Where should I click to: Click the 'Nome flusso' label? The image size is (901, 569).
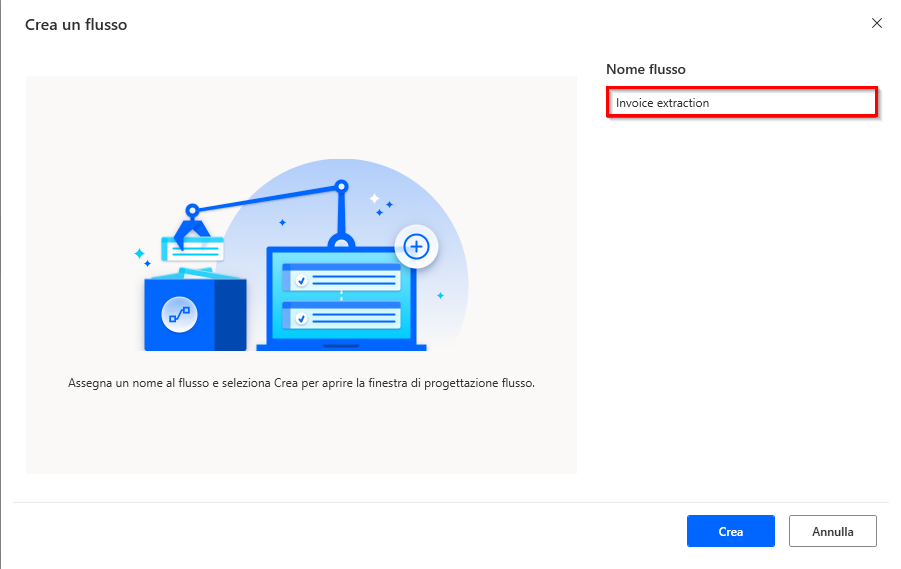pos(645,70)
